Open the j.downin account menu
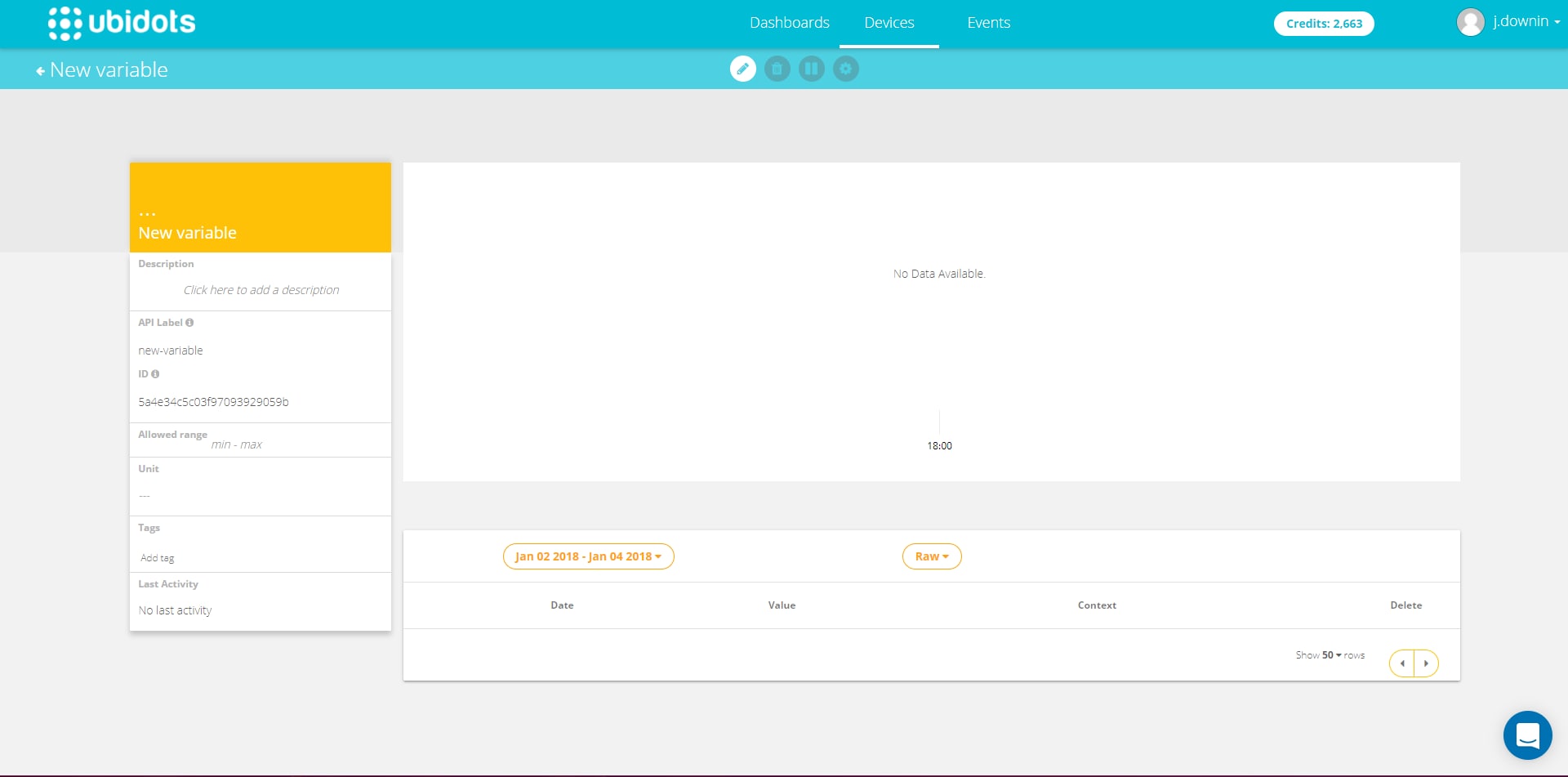This screenshot has height=777, width=1568. (x=1520, y=22)
